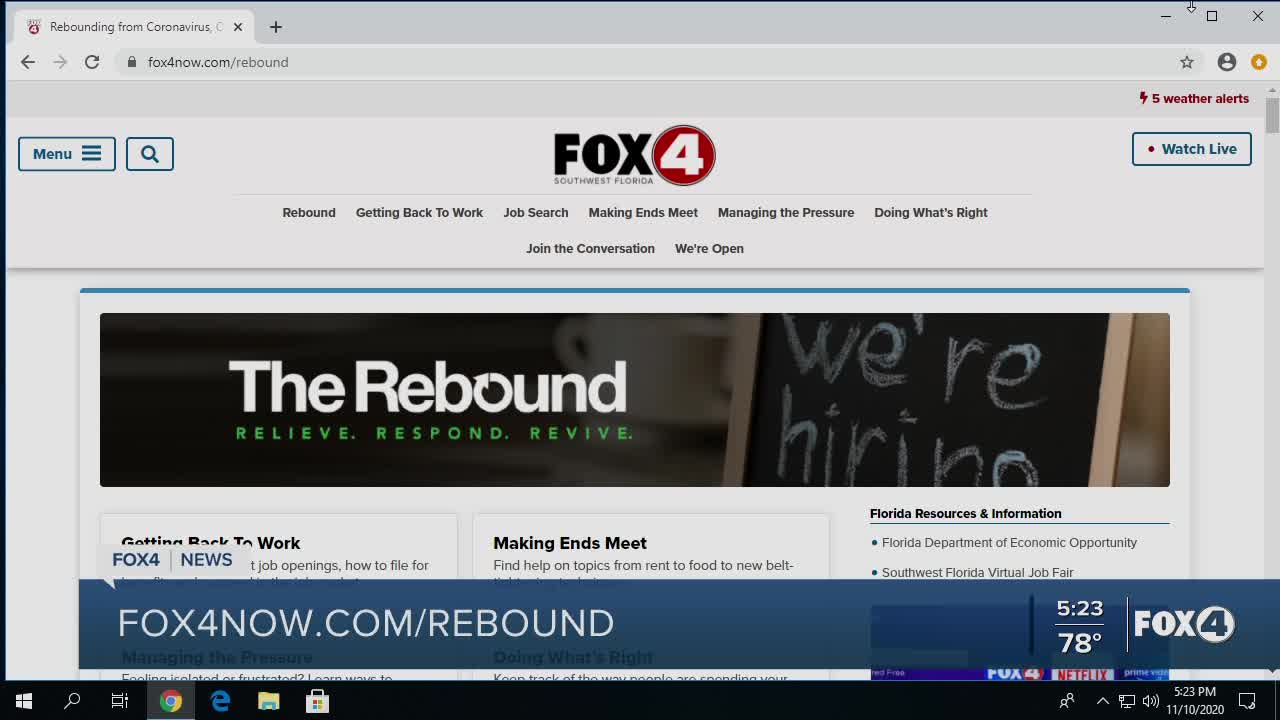Select Making Ends Meet in navigation bar
This screenshot has height=720, width=1280.
point(643,212)
